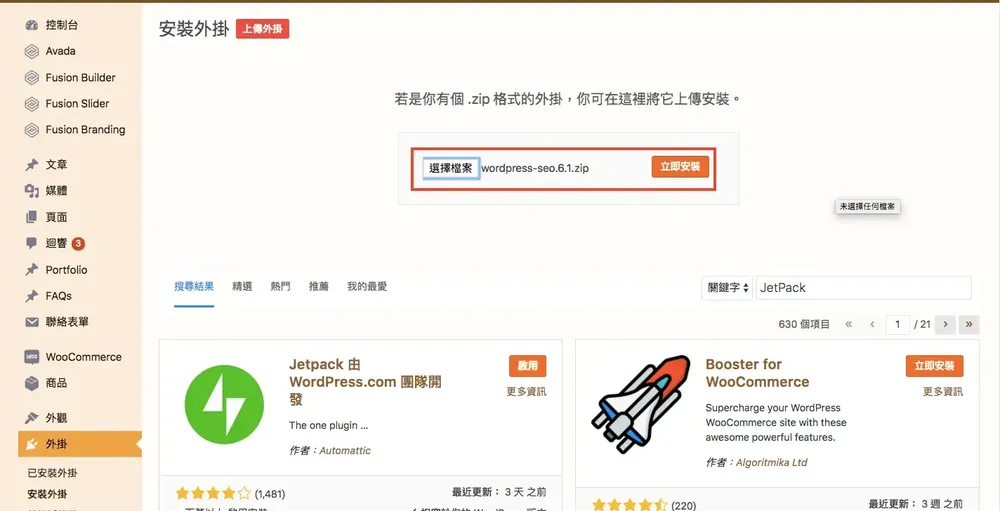Click the Fusion Slider icon
The width and height of the screenshot is (1000, 511).
point(31,104)
